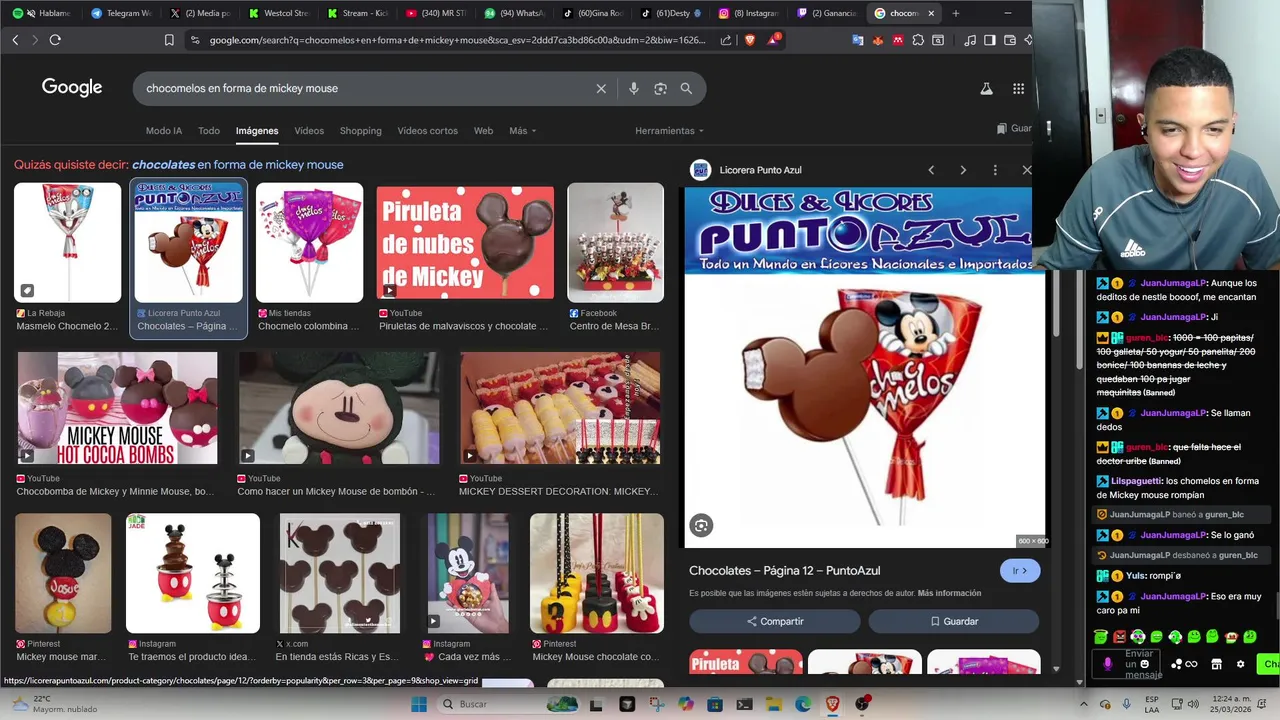Click the magnifying glass search button

pos(686,88)
